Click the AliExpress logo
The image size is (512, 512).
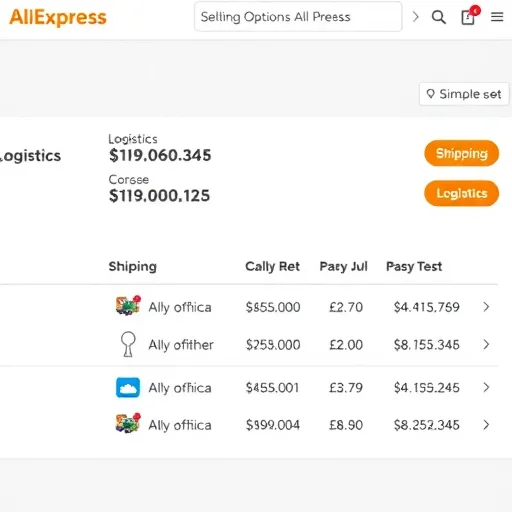[x=58, y=17]
